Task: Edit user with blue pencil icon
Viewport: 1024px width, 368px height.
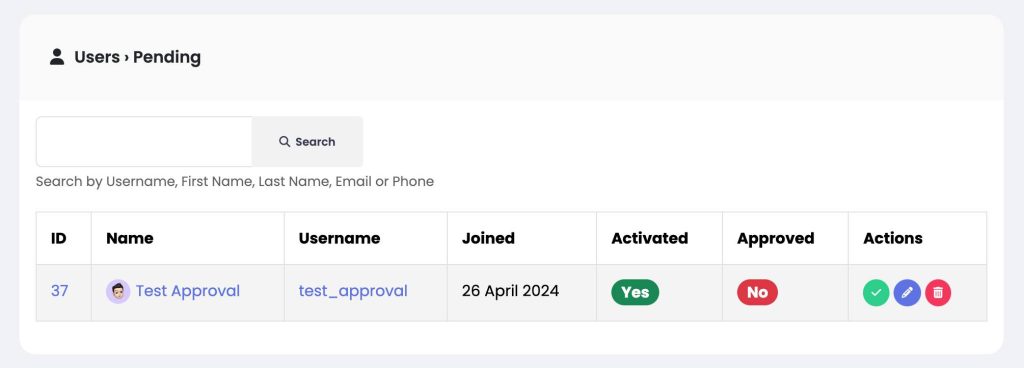Action: pyautogui.click(x=907, y=293)
